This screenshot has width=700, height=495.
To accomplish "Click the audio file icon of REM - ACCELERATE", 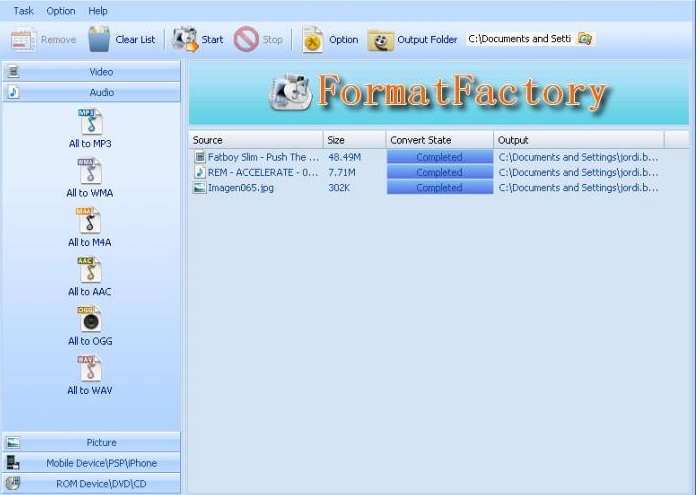I will tap(200, 172).
